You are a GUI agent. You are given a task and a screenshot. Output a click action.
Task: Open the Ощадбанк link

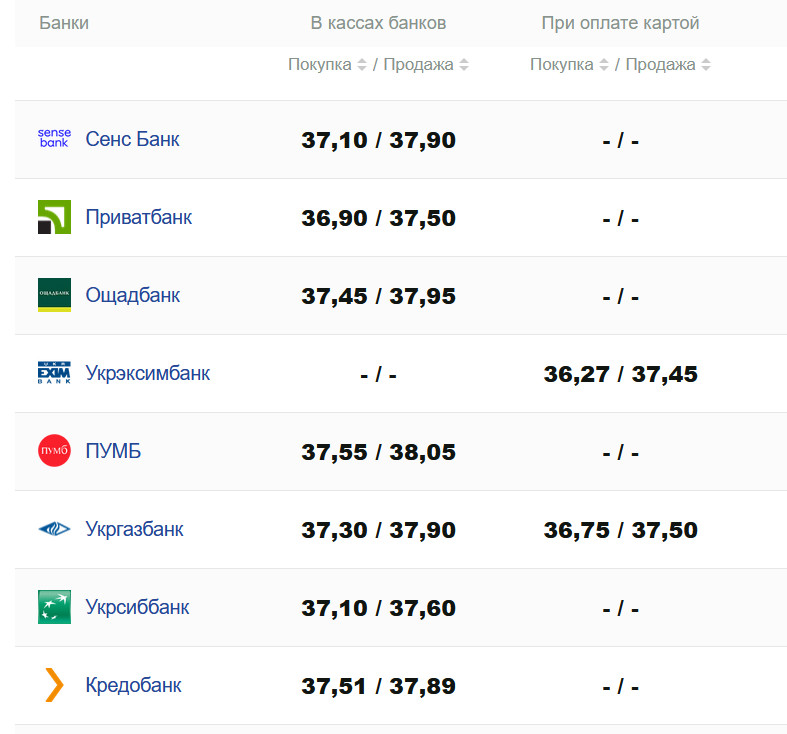click(x=133, y=295)
